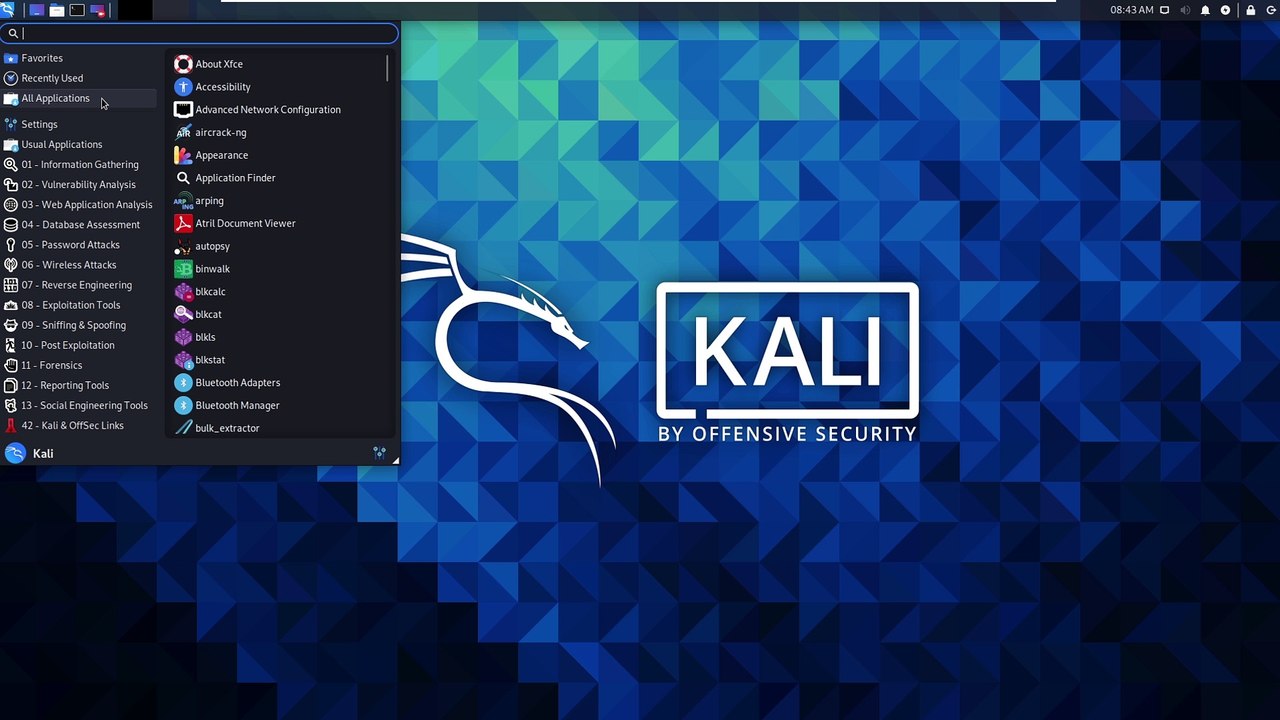Launch blkcalc entry

tap(276, 292)
